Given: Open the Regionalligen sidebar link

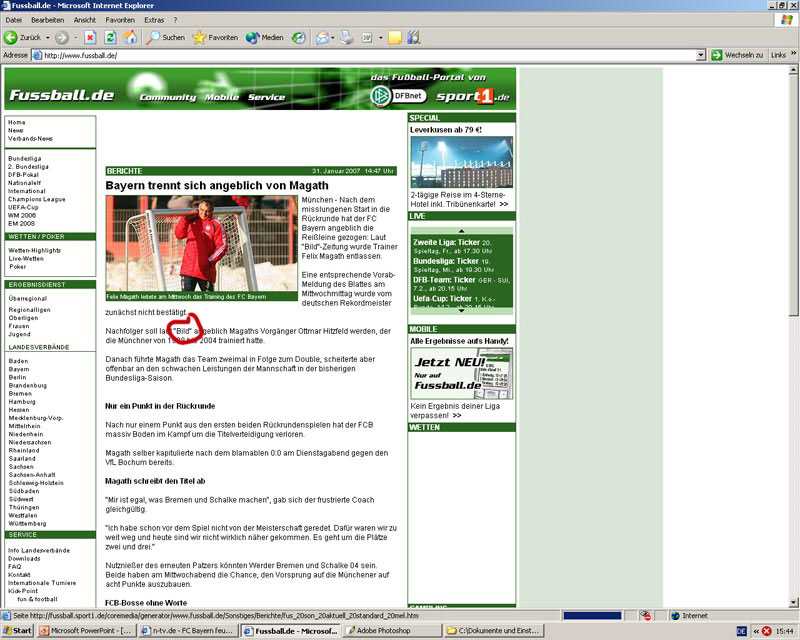Looking at the screenshot, I should click(29, 310).
